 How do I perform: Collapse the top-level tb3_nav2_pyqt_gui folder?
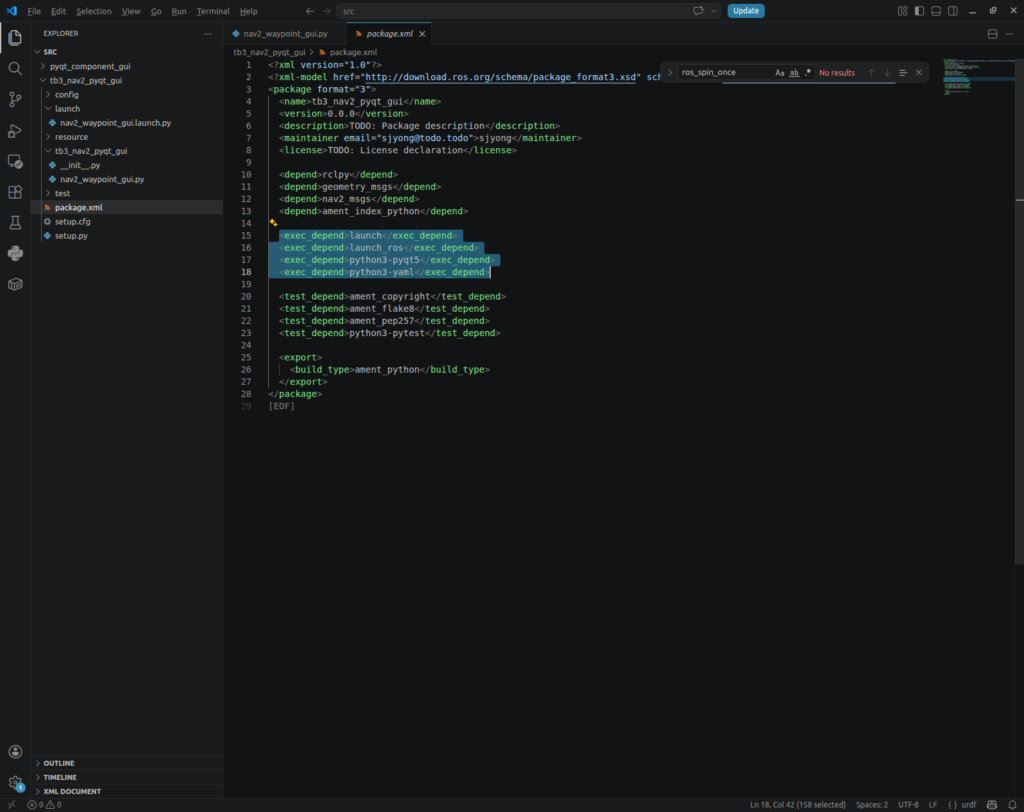(43, 80)
